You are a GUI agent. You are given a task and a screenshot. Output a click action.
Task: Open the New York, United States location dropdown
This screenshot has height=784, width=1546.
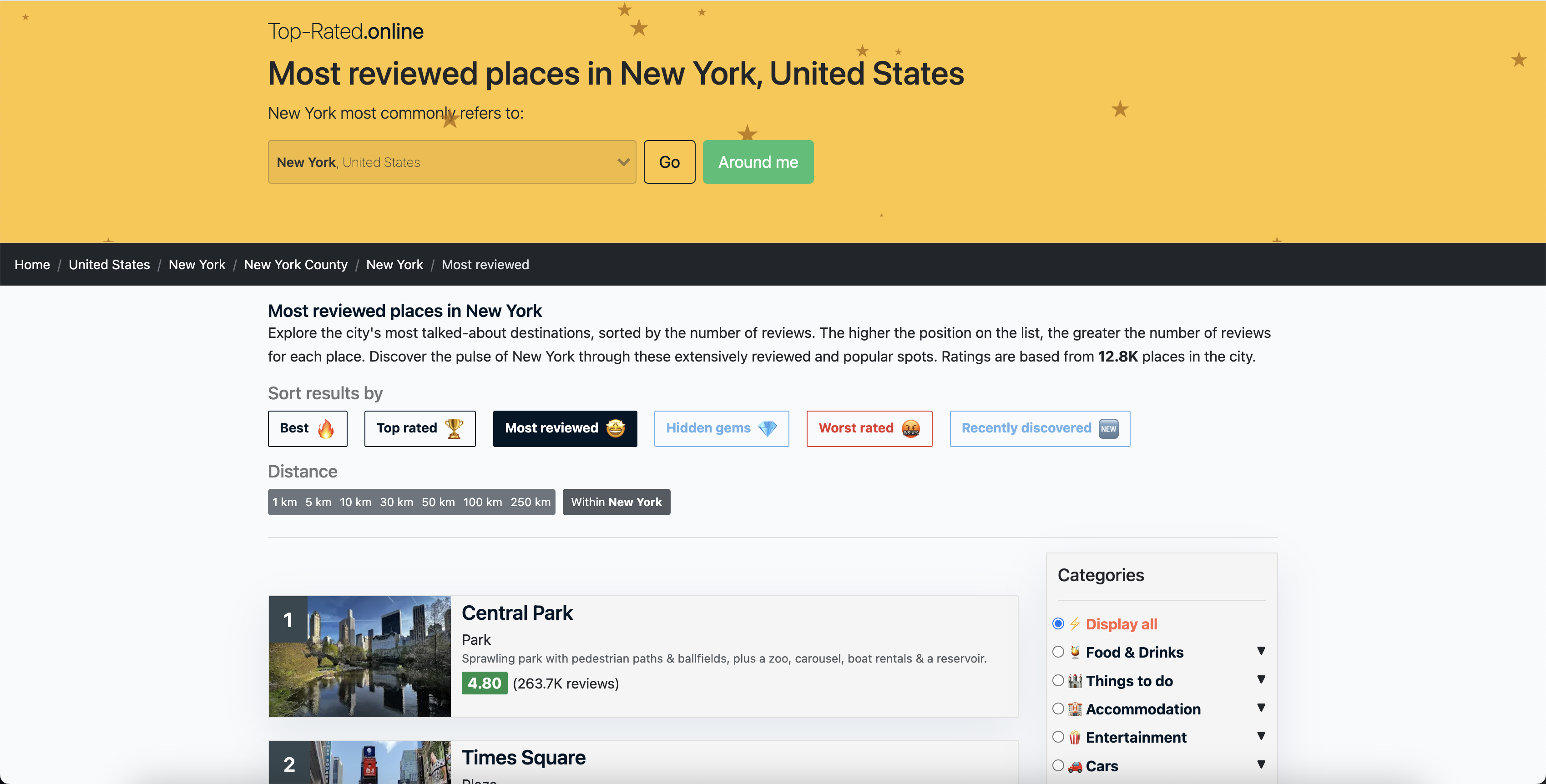451,162
